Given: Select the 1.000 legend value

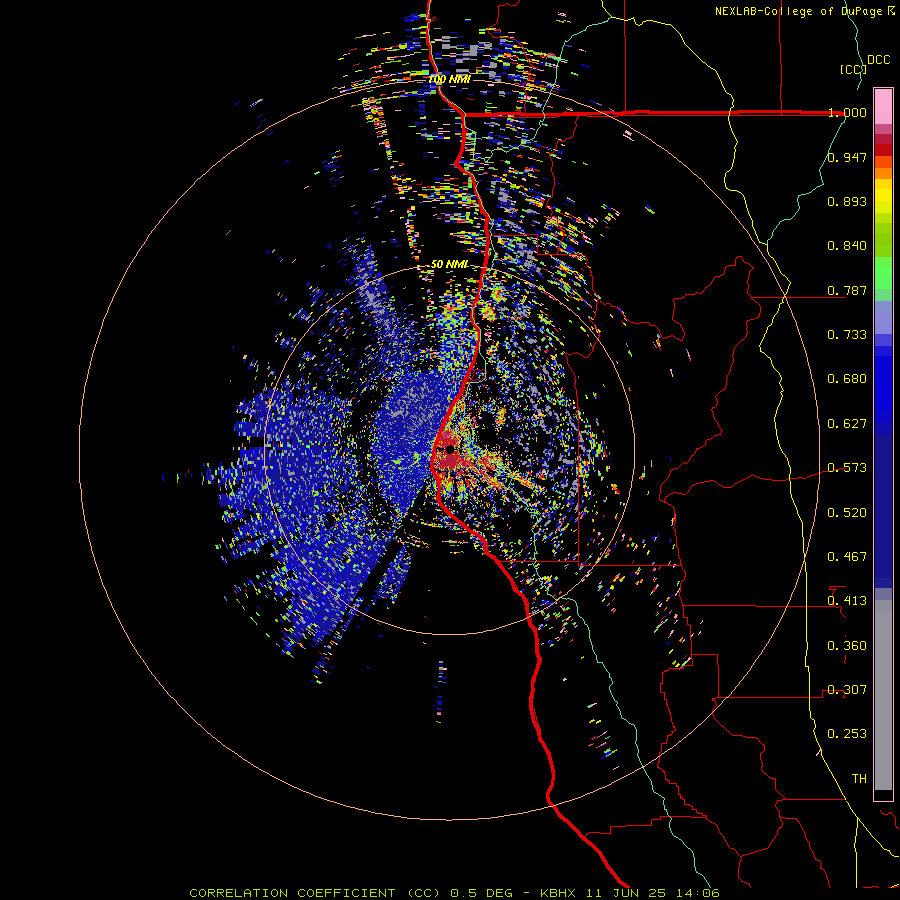Looking at the screenshot, I should (847, 112).
